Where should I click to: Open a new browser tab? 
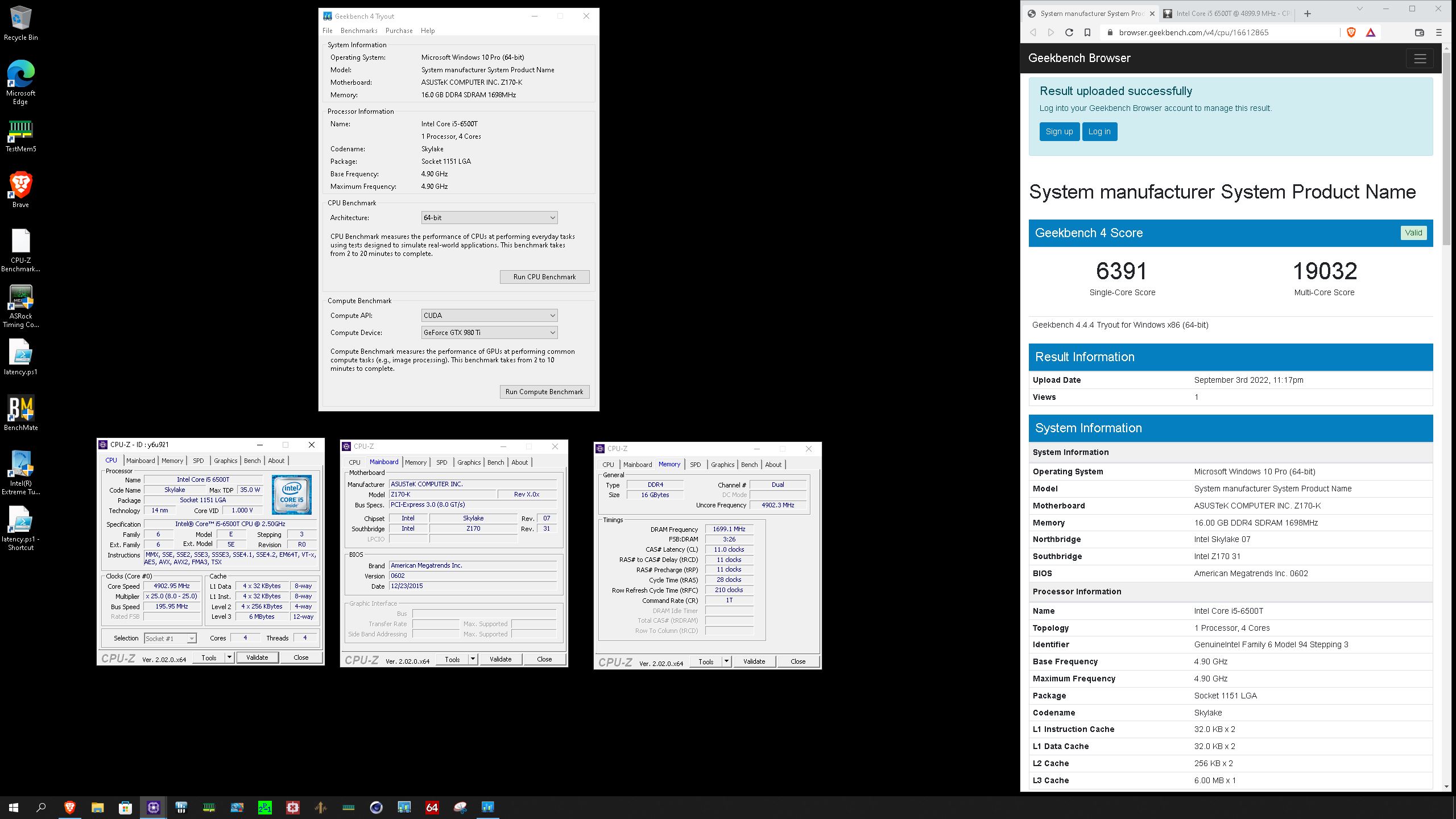[x=1308, y=14]
